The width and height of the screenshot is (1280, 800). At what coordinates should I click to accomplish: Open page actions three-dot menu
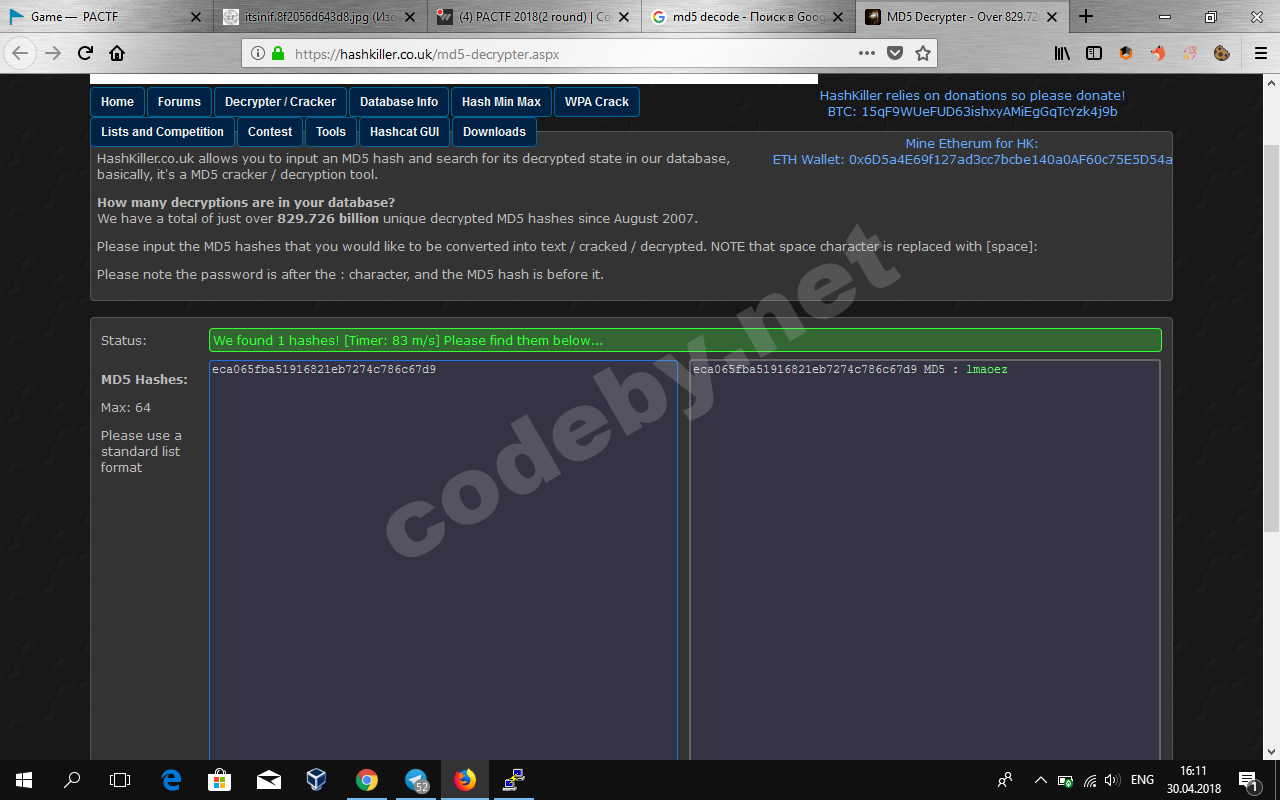[866, 53]
